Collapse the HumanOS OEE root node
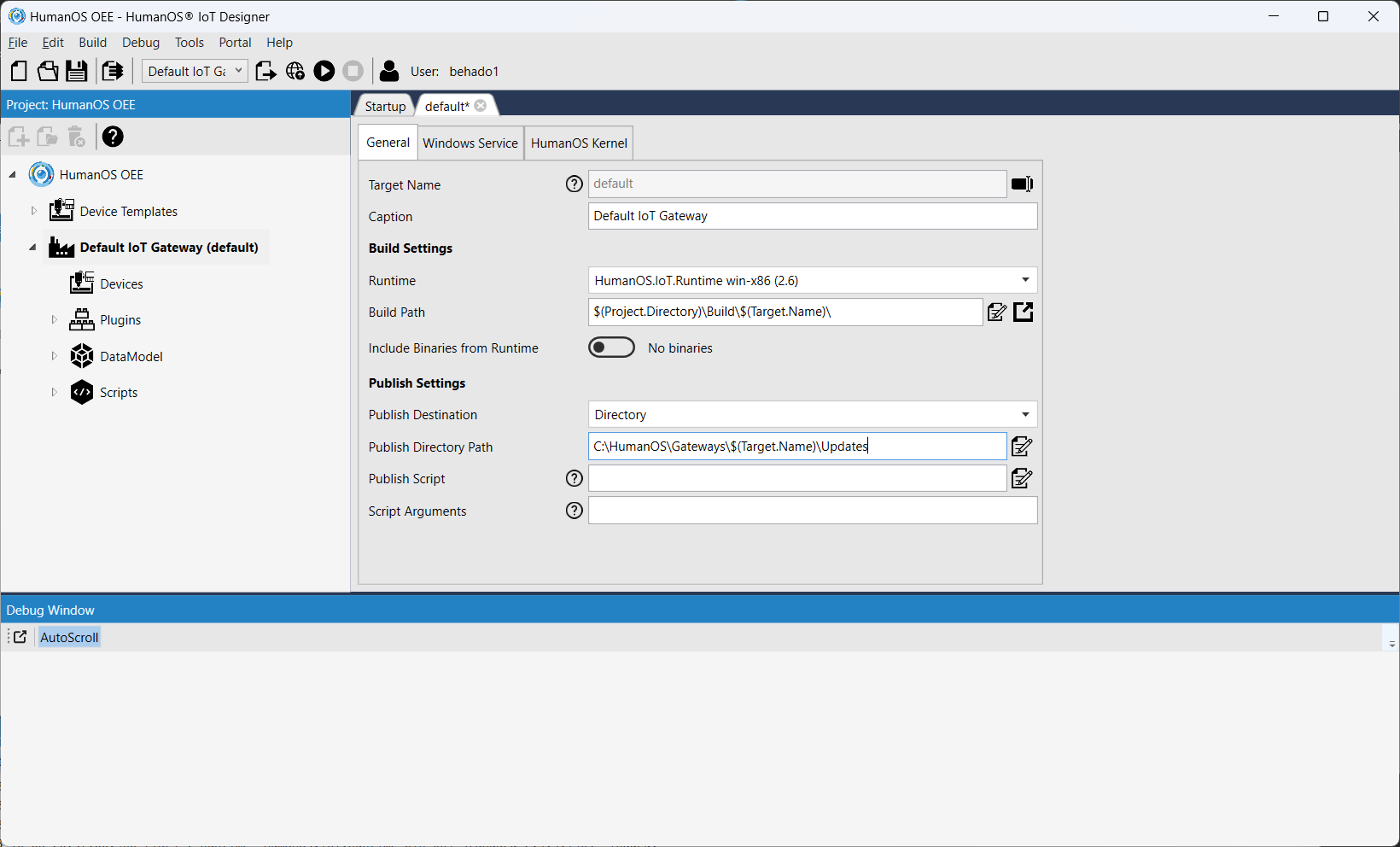Screen dimensions: 1400x847 (13, 175)
